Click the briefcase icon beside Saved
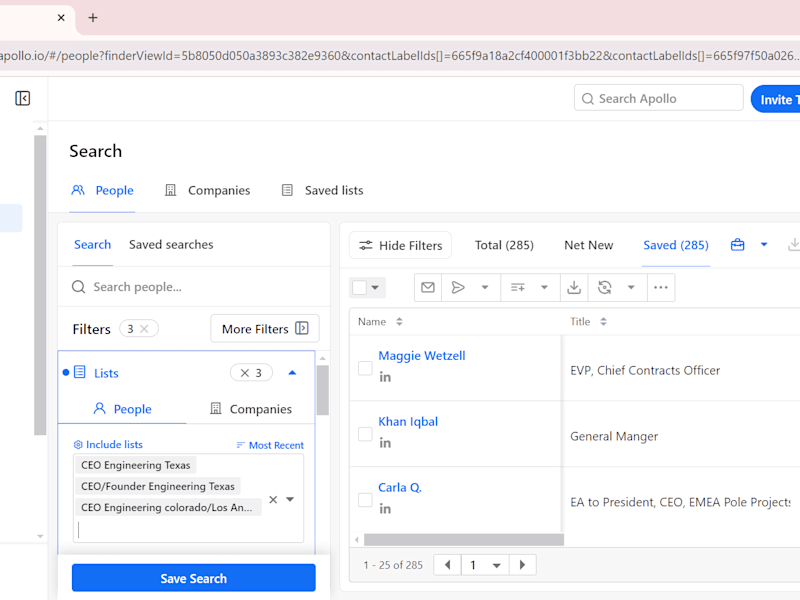 pyautogui.click(x=737, y=245)
